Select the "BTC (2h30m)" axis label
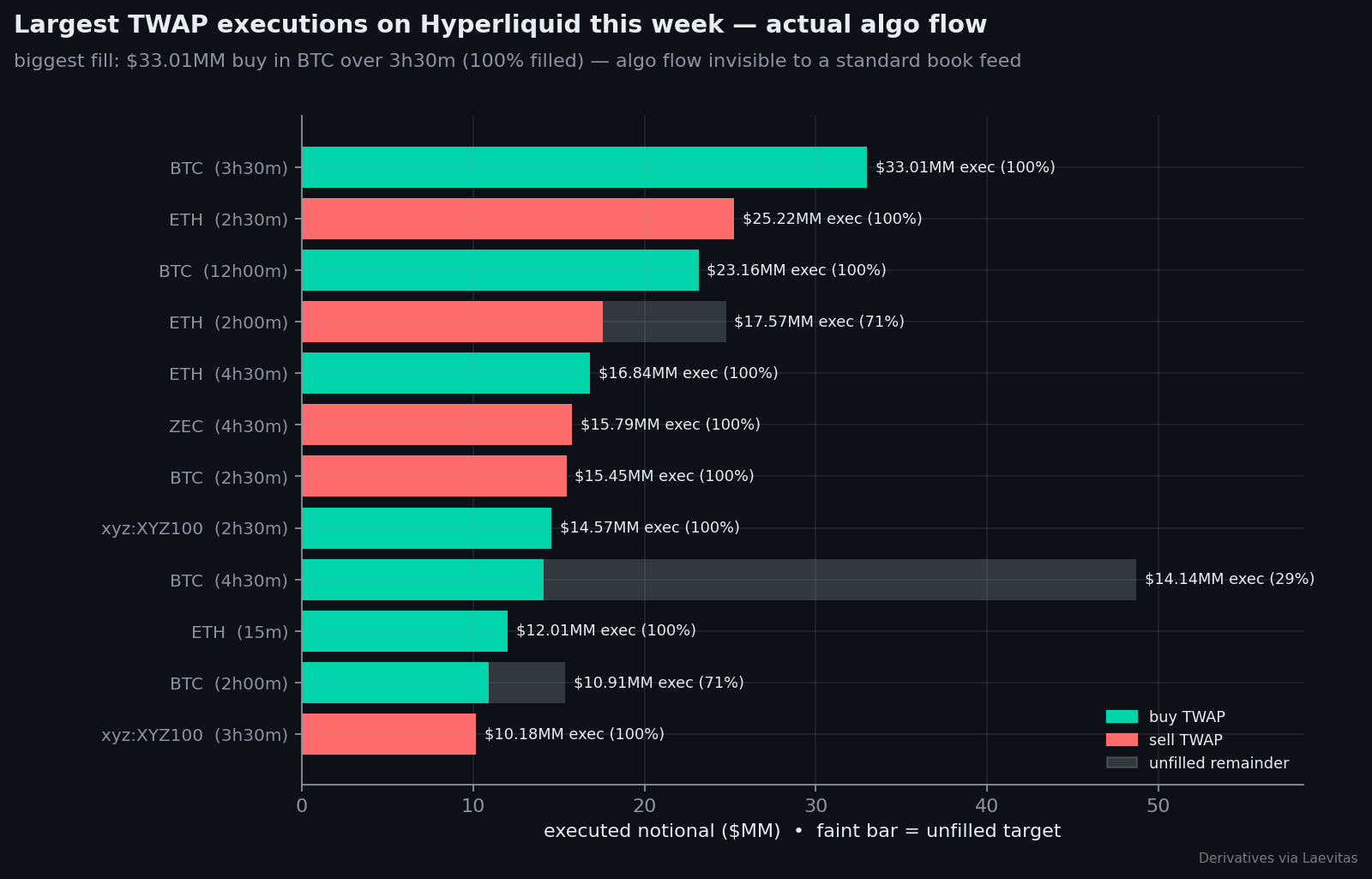 click(x=229, y=478)
